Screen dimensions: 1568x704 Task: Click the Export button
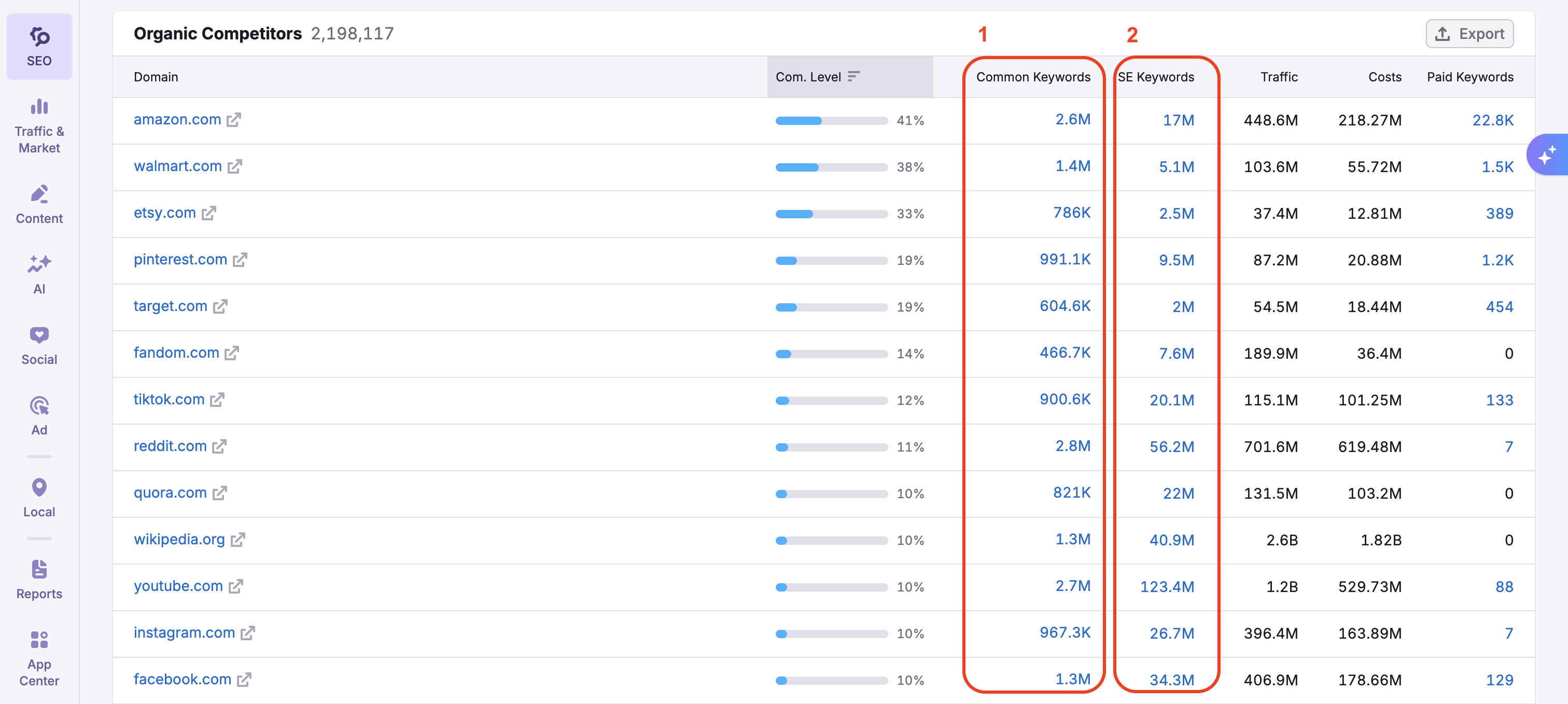[x=1469, y=34]
